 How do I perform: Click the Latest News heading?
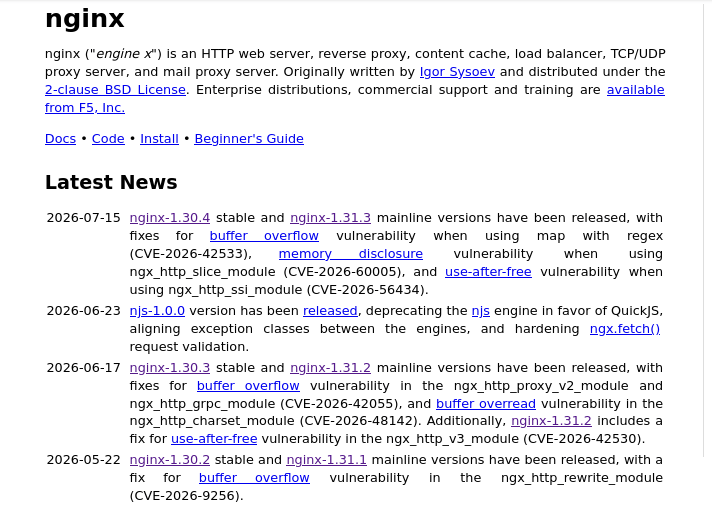(111, 182)
